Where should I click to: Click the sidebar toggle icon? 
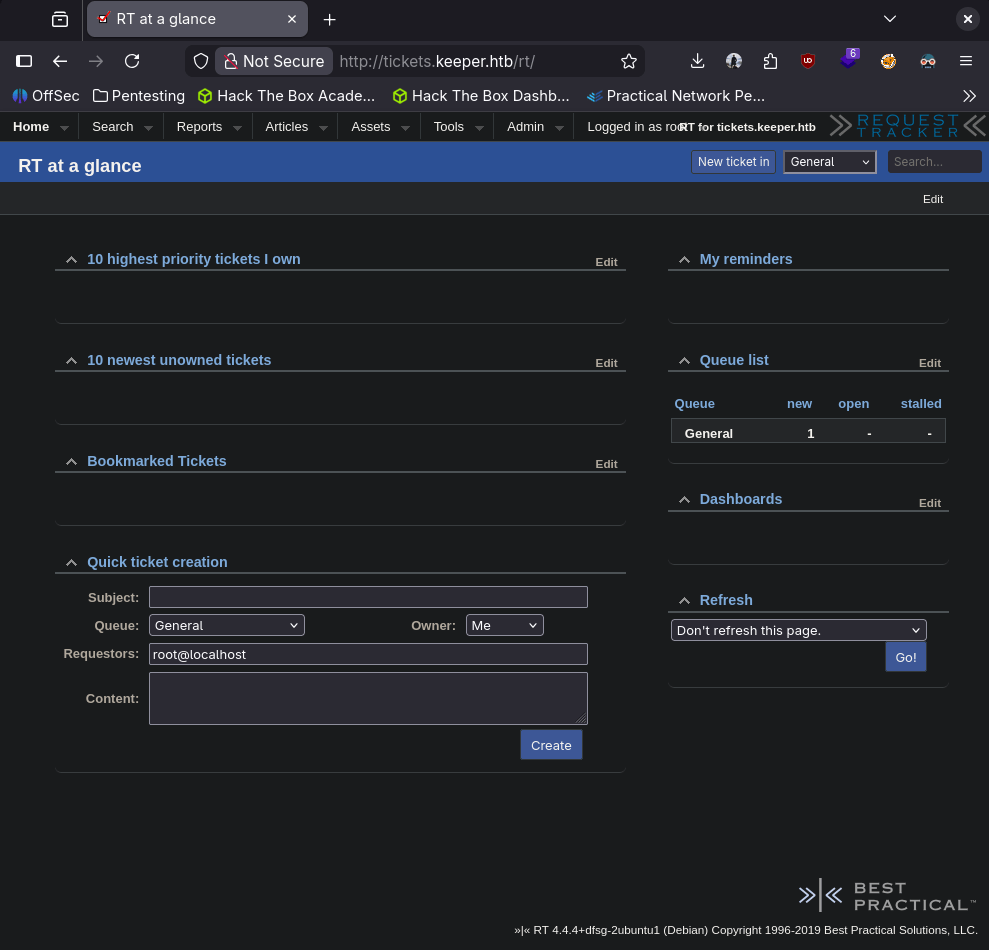[x=24, y=61]
